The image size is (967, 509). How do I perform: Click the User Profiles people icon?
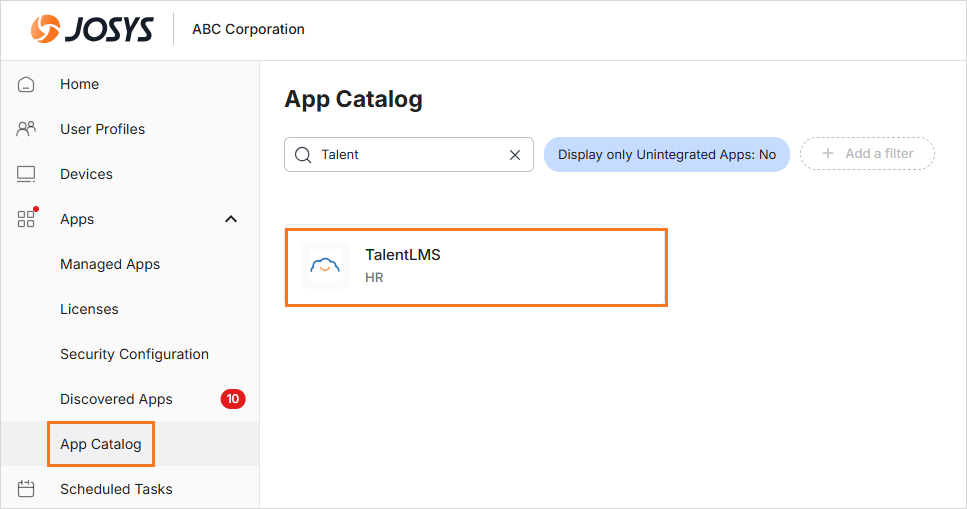coord(26,129)
